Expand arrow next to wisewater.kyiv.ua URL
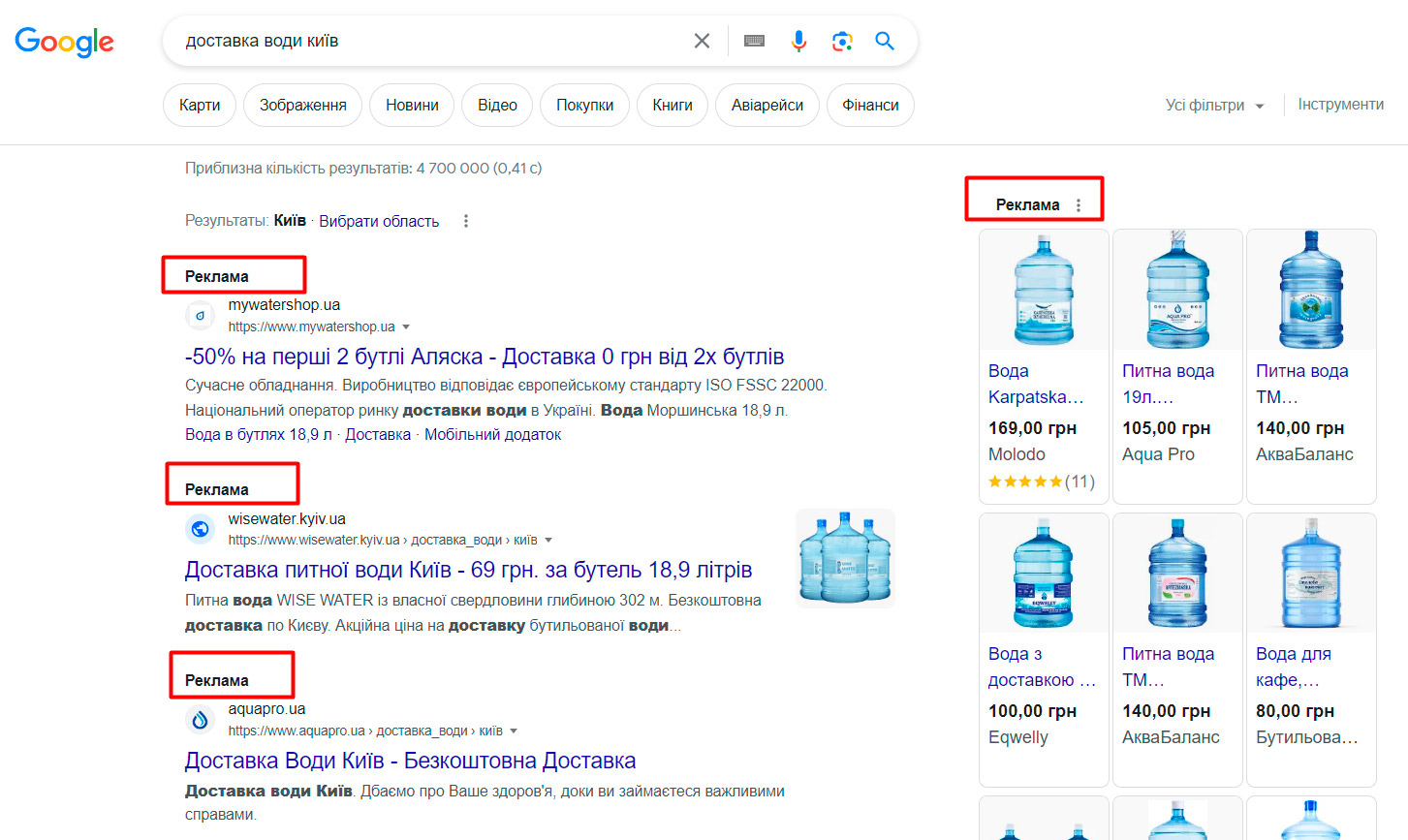The height and width of the screenshot is (840, 1408). click(548, 540)
